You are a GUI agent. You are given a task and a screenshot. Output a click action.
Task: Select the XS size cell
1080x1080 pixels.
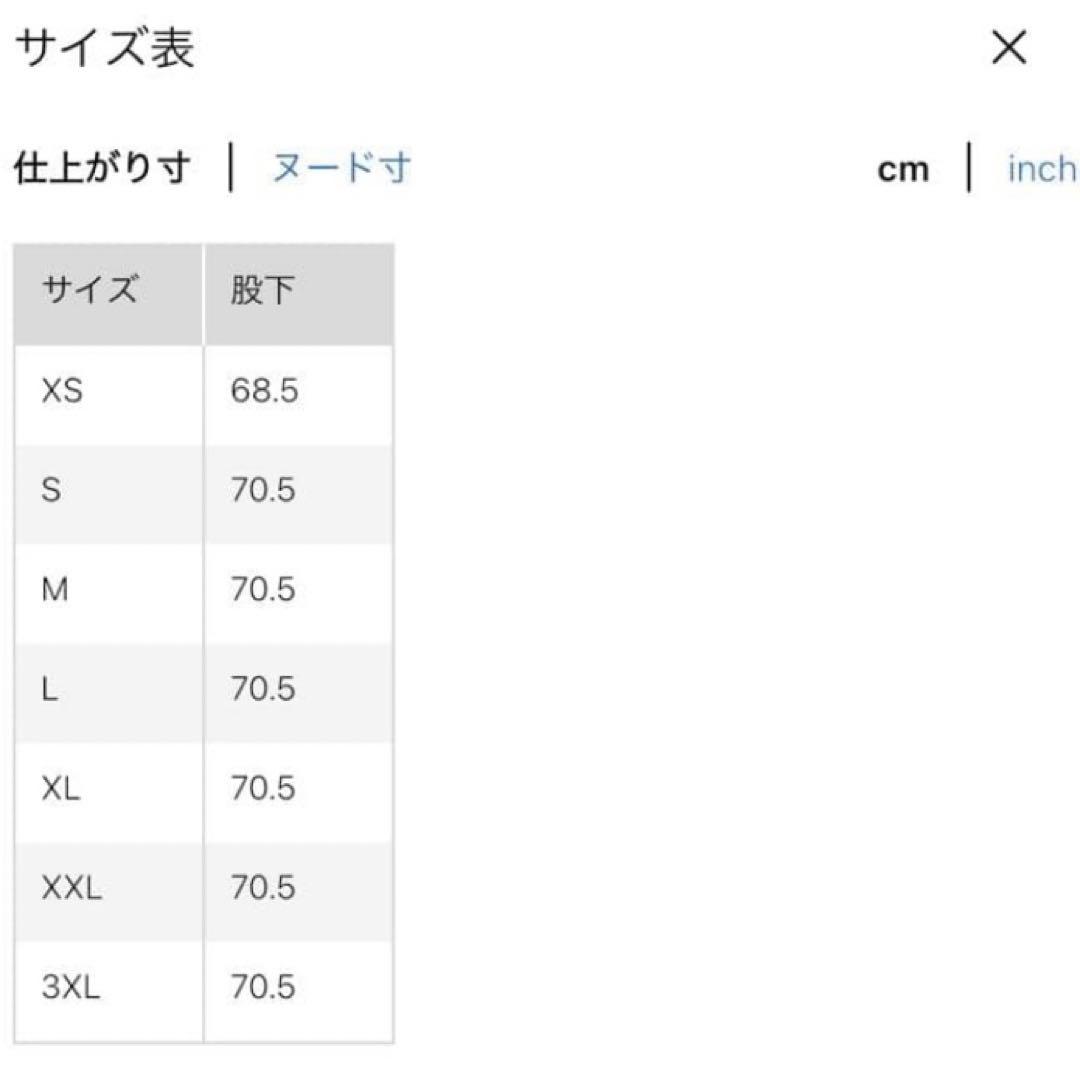click(x=62, y=391)
